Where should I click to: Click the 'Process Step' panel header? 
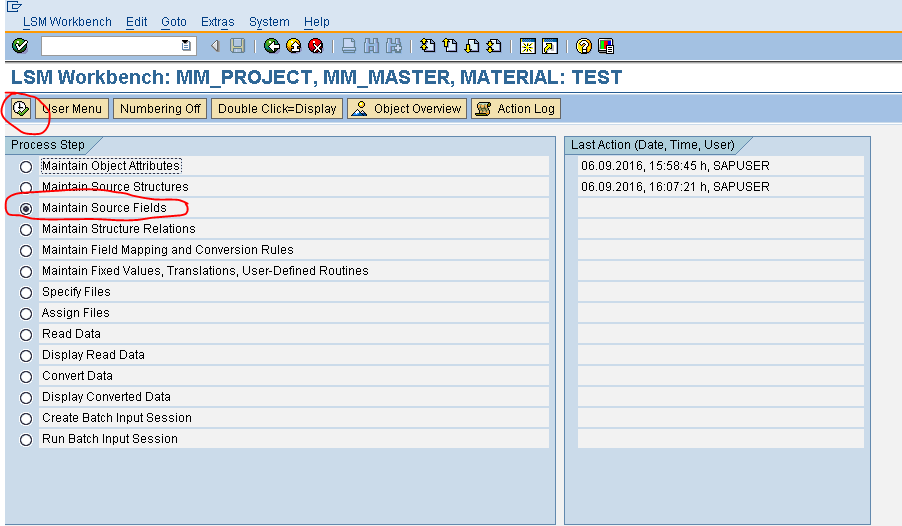[x=48, y=144]
